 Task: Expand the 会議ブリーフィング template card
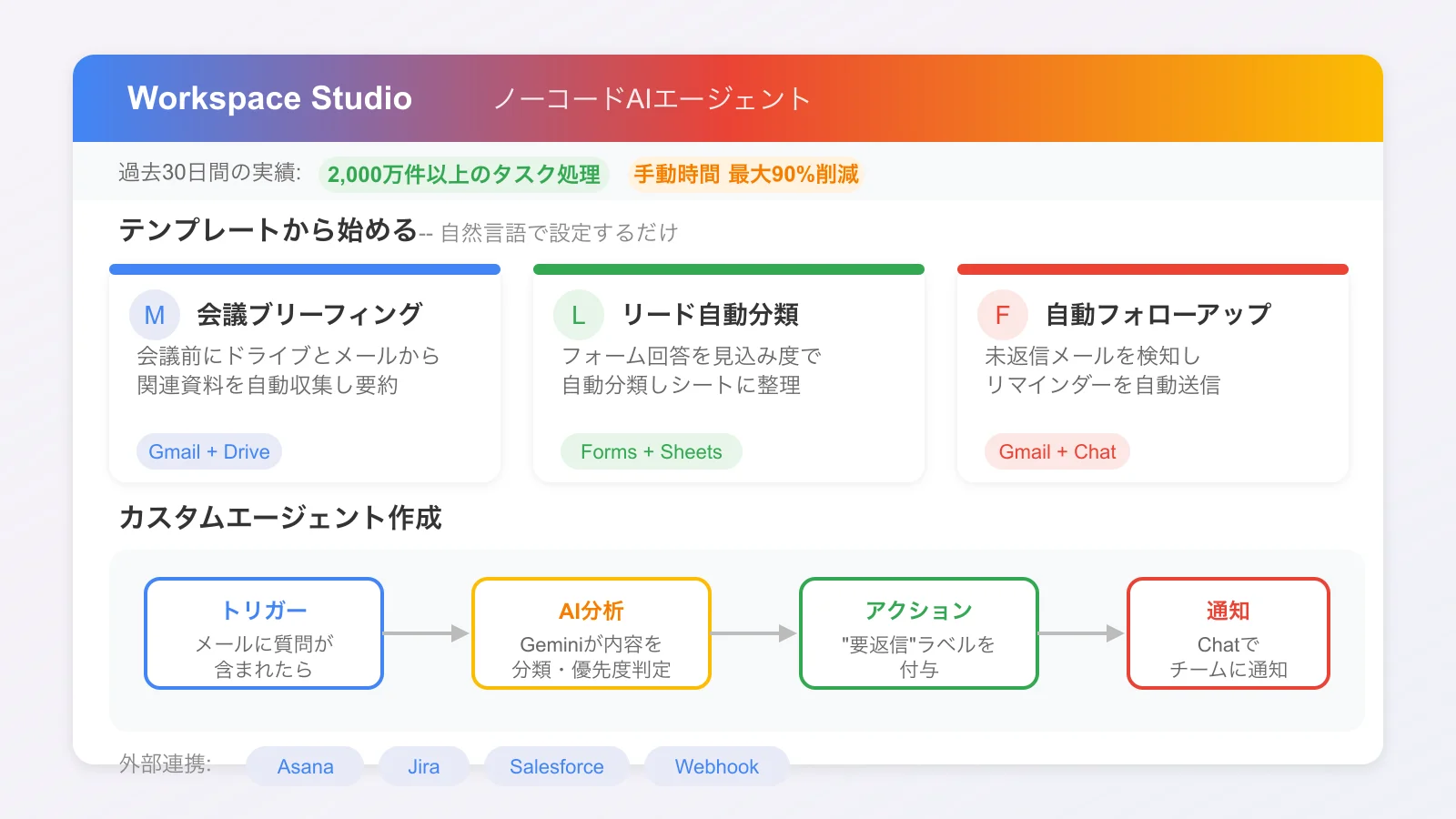click(x=305, y=373)
